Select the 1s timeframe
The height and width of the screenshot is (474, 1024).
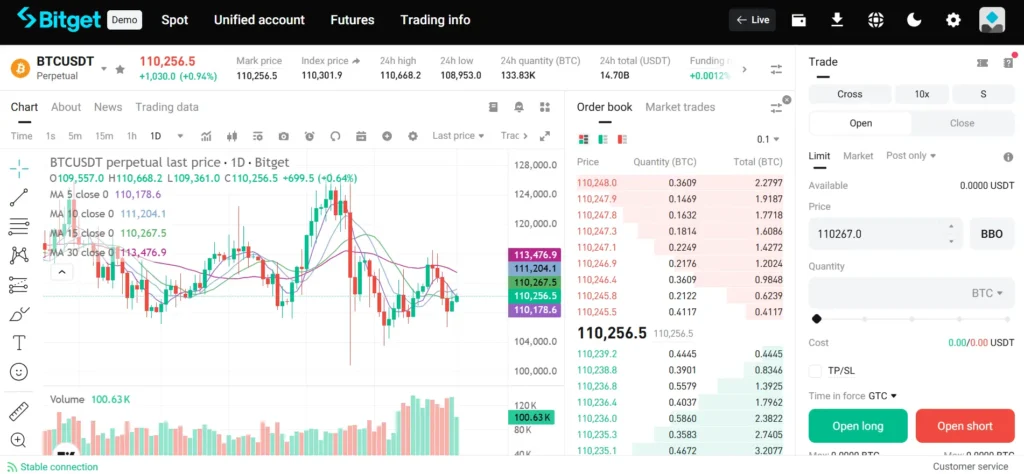click(50, 136)
